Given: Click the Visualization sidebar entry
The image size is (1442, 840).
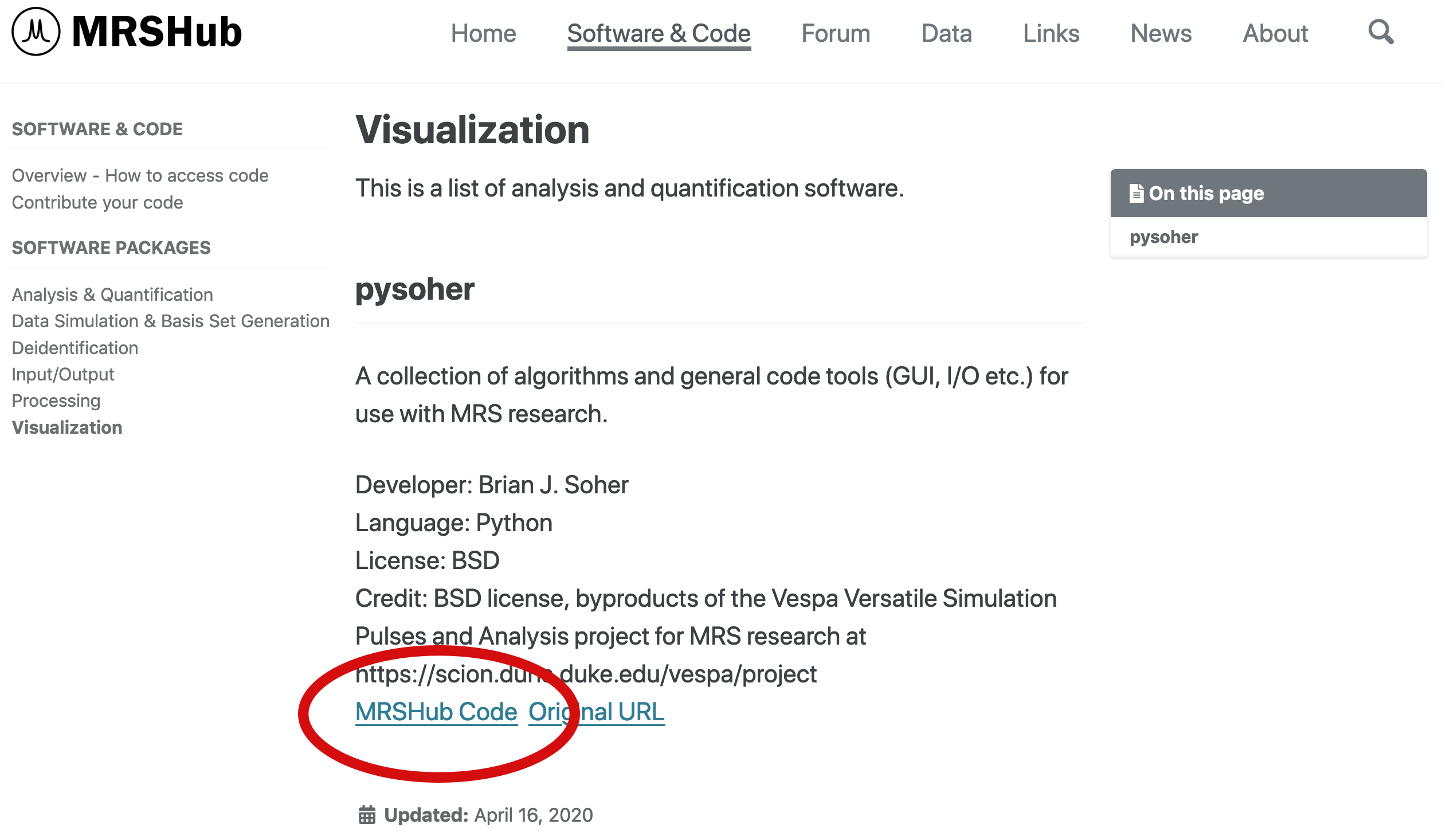Looking at the screenshot, I should (67, 427).
